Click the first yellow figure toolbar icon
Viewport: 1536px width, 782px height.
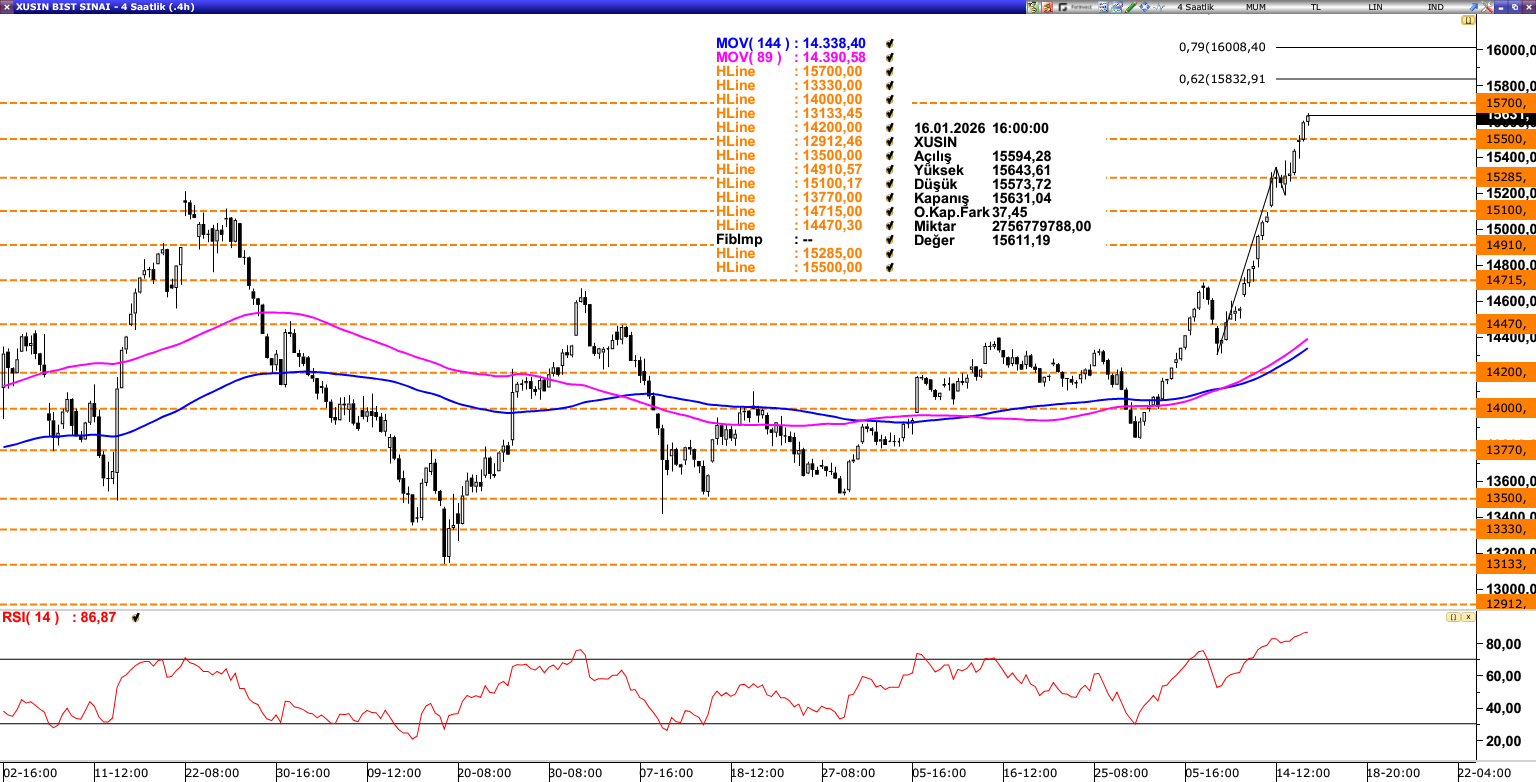(x=1033, y=7)
